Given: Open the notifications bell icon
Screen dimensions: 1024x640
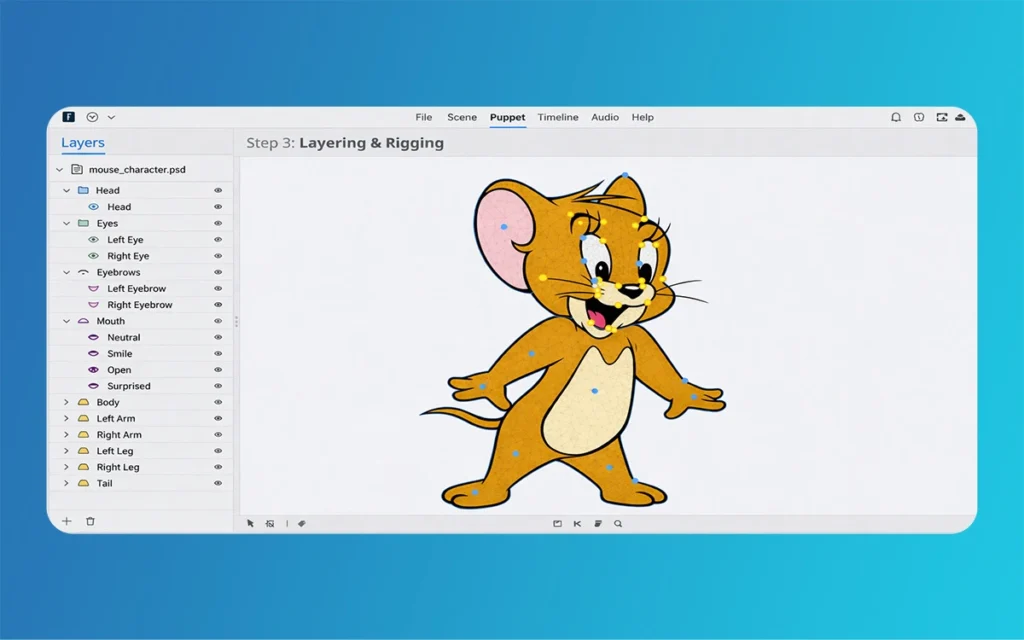Looking at the screenshot, I should pyautogui.click(x=896, y=117).
